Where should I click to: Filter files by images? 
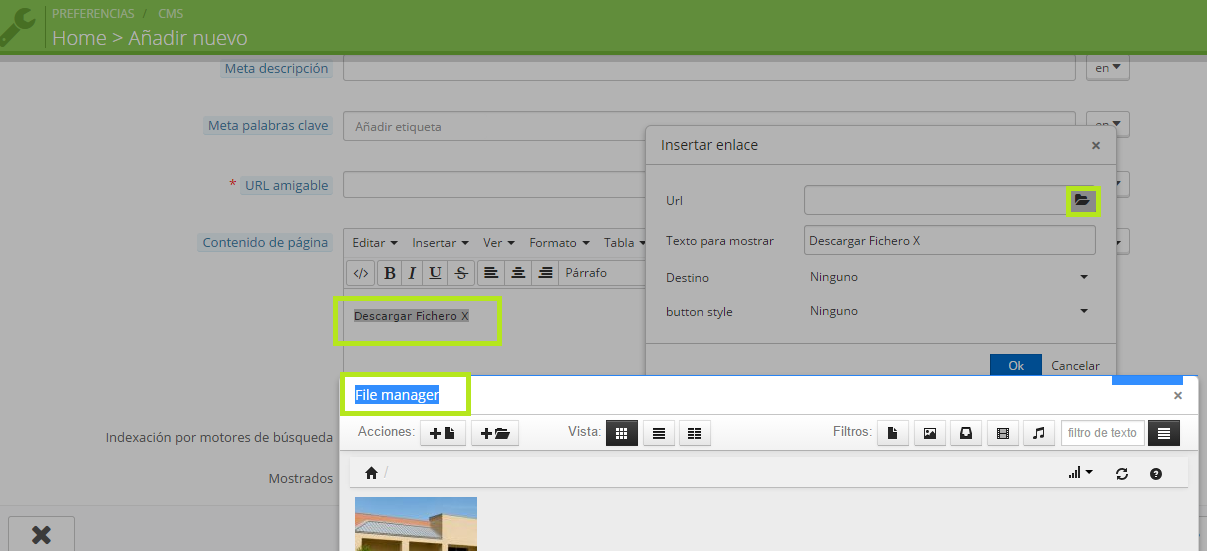[929, 433]
